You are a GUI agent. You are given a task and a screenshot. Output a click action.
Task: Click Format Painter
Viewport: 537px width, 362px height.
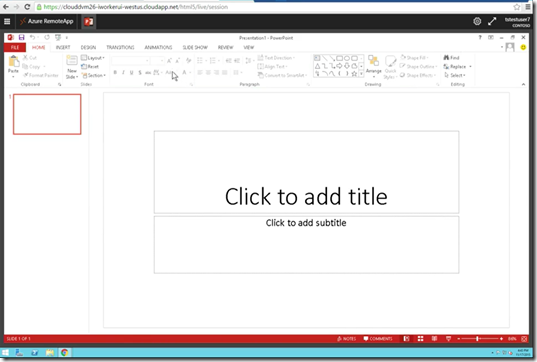coord(41,75)
